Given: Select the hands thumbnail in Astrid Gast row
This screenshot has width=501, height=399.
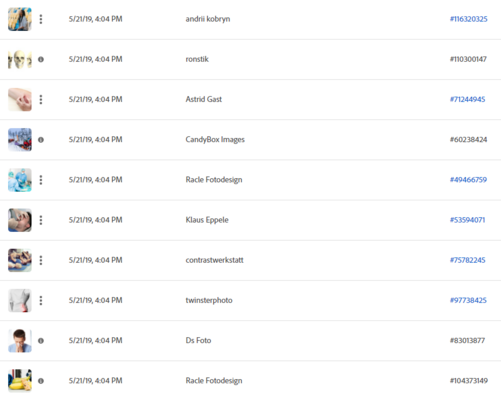Looking at the screenshot, I should pyautogui.click(x=20, y=99).
